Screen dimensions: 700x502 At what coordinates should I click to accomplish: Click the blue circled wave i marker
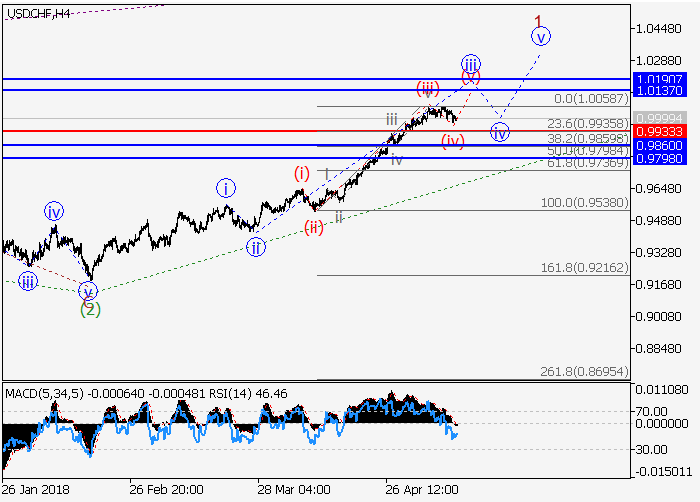pos(227,188)
